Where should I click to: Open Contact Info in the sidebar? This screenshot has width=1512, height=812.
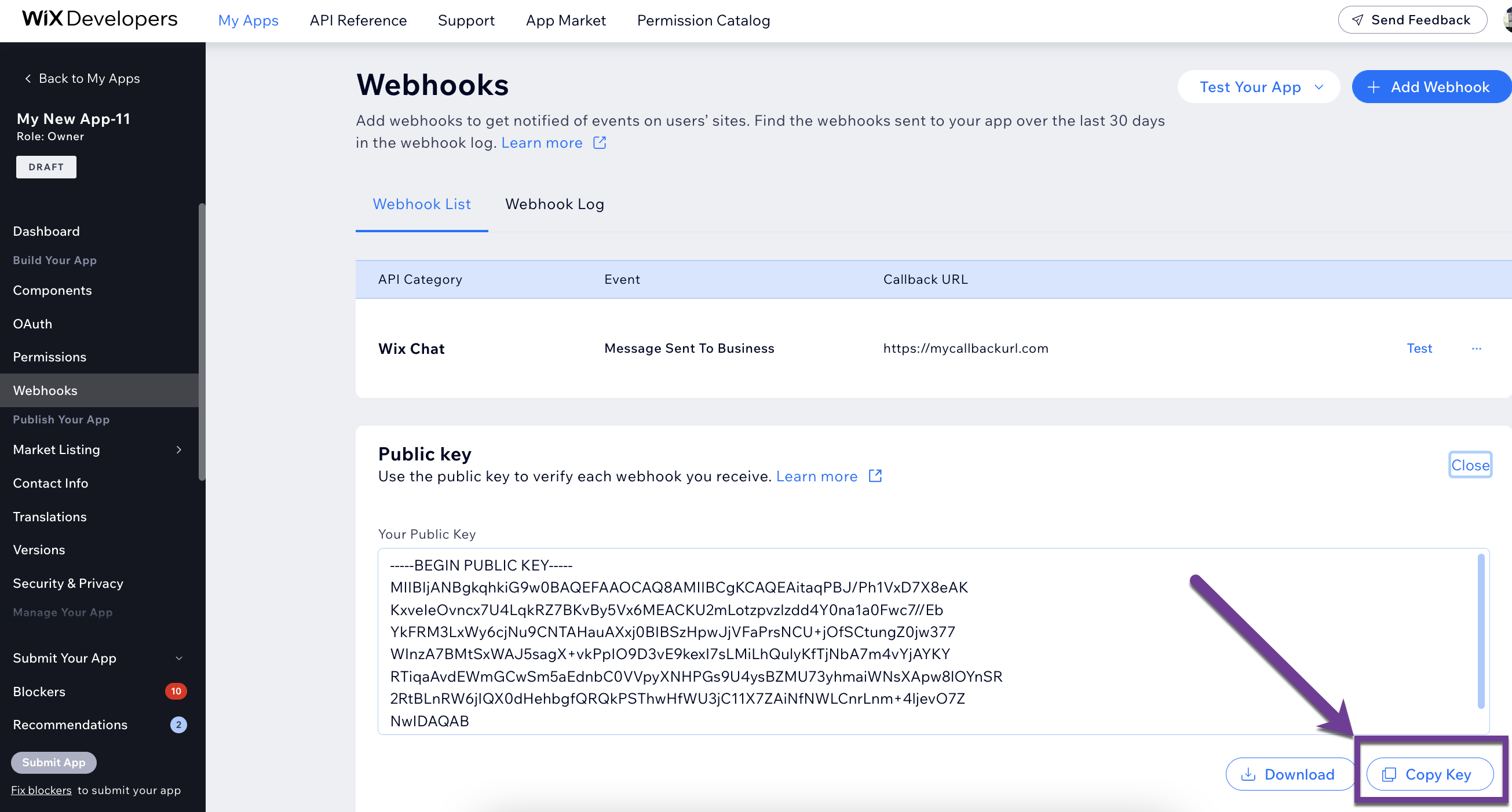[50, 483]
